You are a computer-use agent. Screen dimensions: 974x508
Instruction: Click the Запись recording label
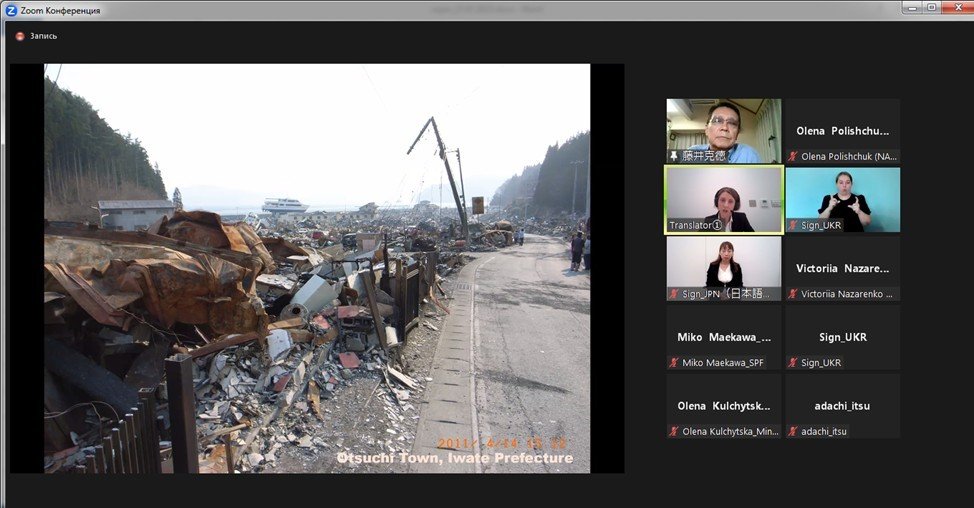point(43,36)
